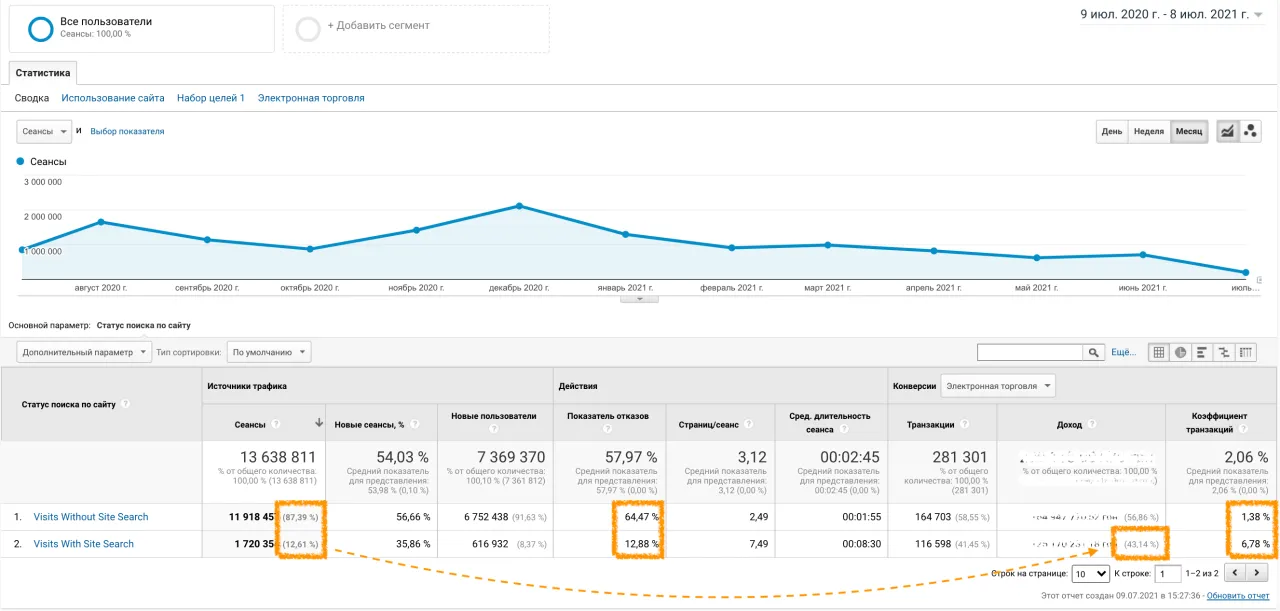1280x611 pixels.
Task: Select the performance bar view icon
Action: coord(1202,352)
